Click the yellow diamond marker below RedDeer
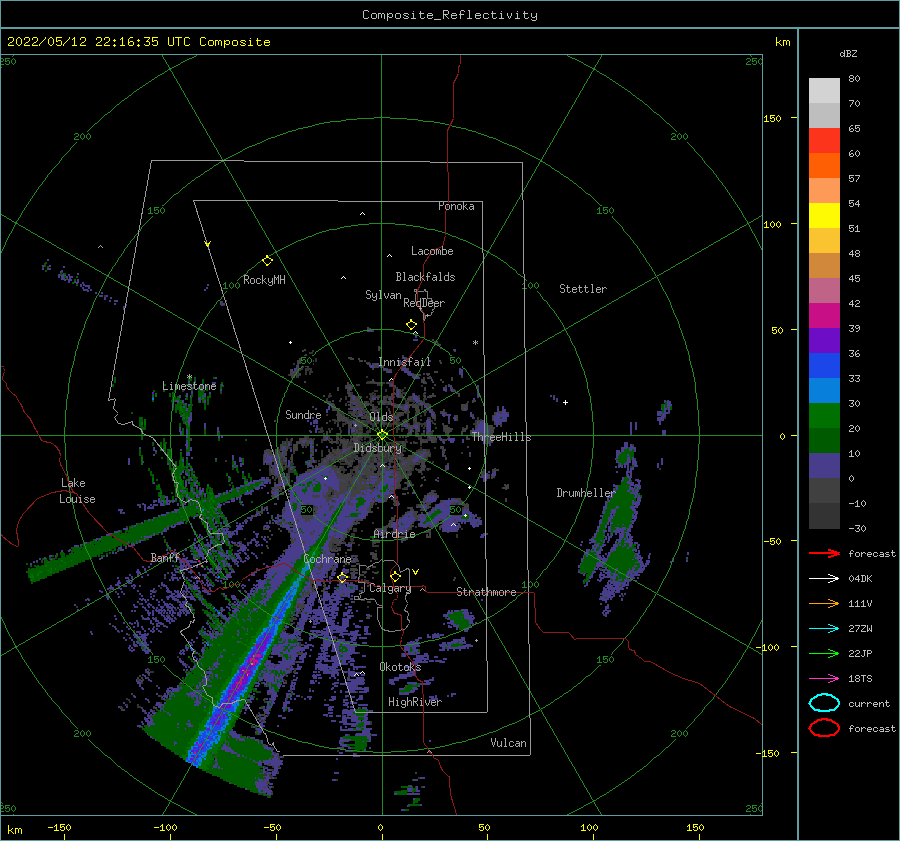 pyautogui.click(x=411, y=325)
